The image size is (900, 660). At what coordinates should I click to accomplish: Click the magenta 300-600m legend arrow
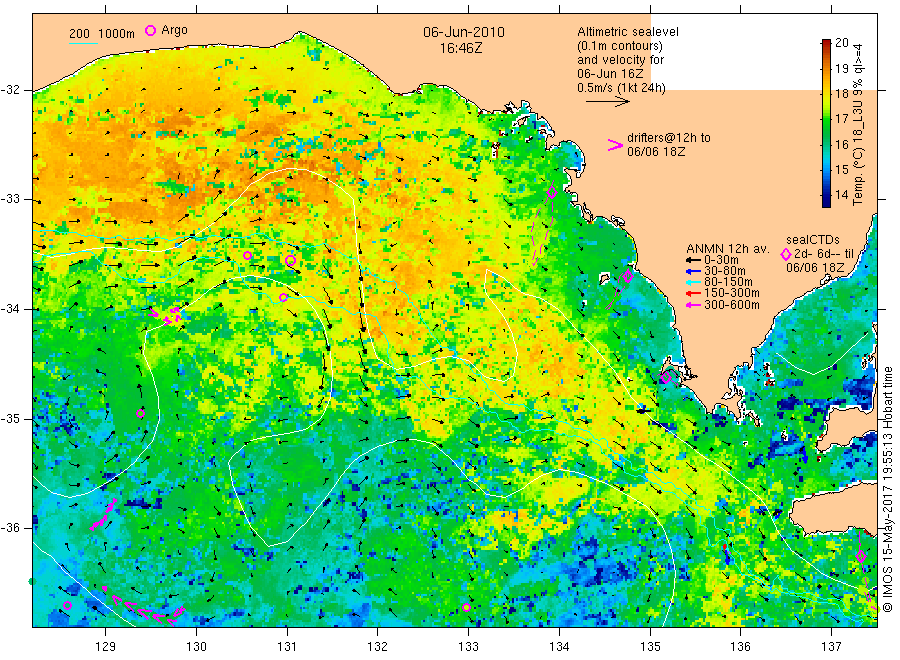[693, 305]
